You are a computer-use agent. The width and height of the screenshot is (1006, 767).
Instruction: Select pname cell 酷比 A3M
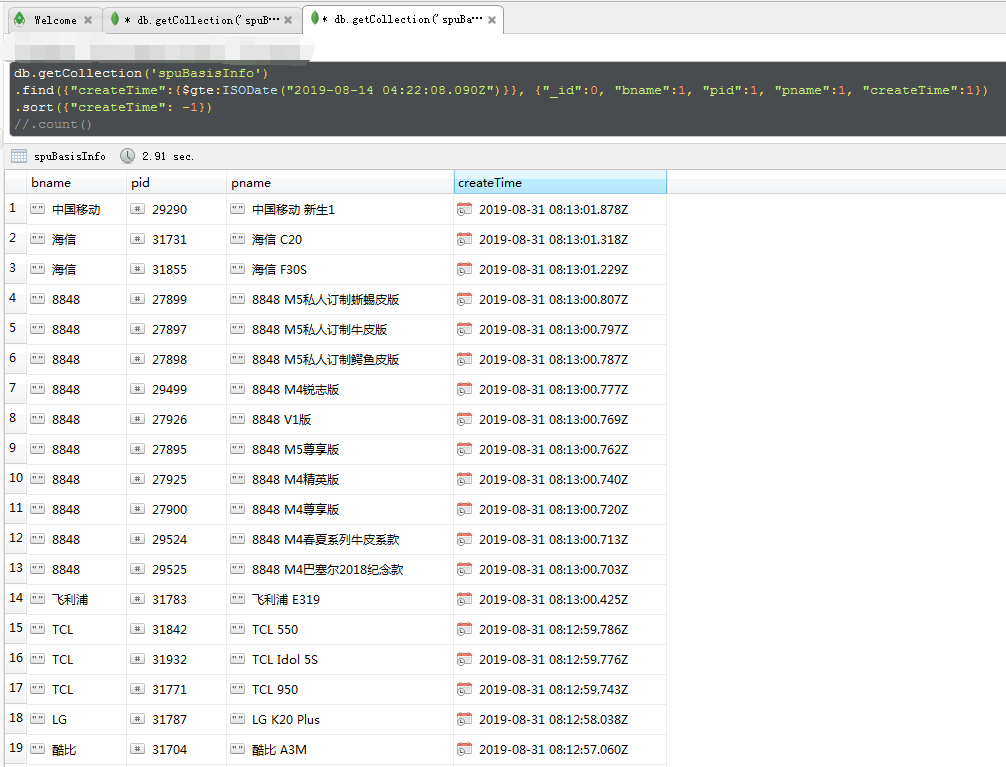[x=340, y=749]
